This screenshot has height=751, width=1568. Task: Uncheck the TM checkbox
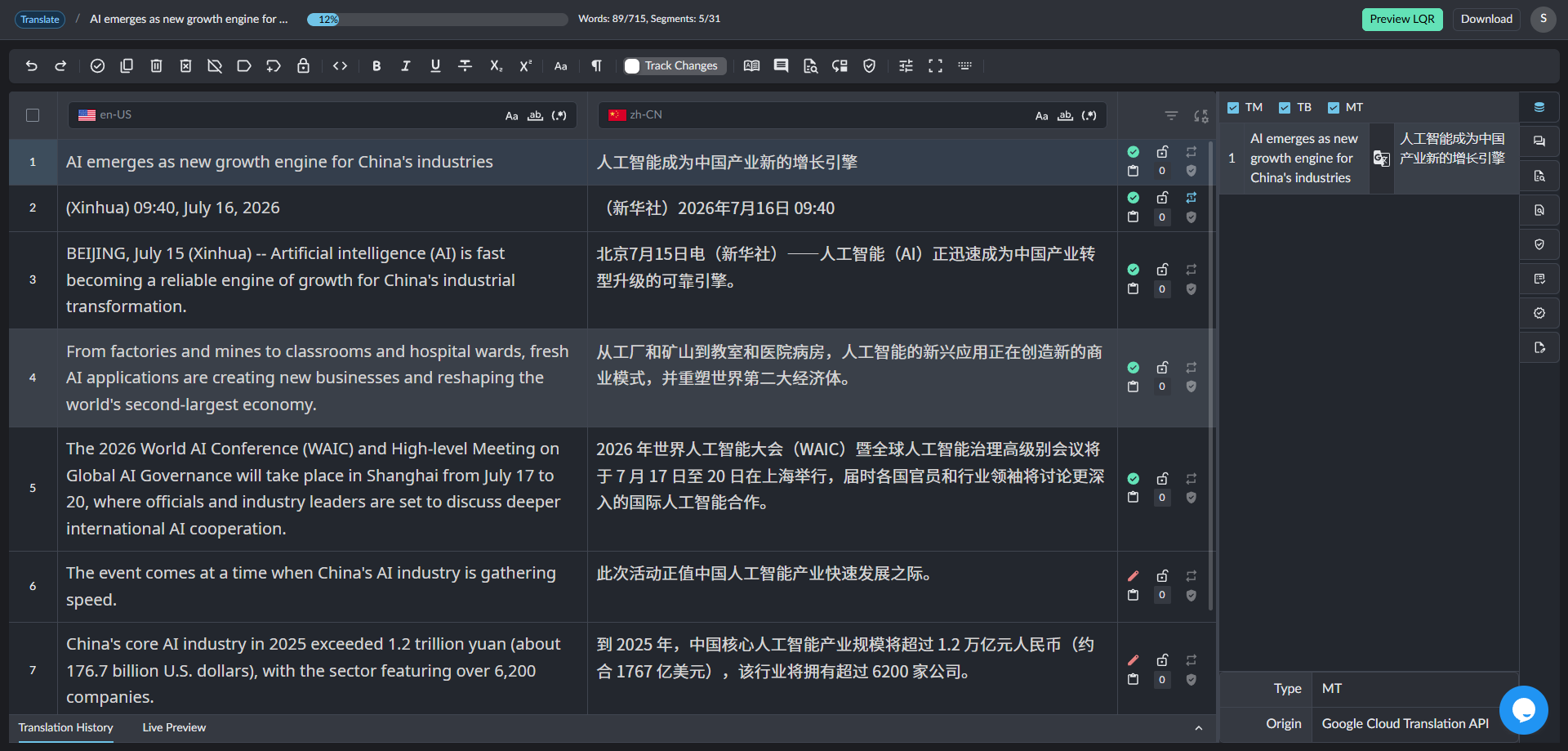[1233, 108]
